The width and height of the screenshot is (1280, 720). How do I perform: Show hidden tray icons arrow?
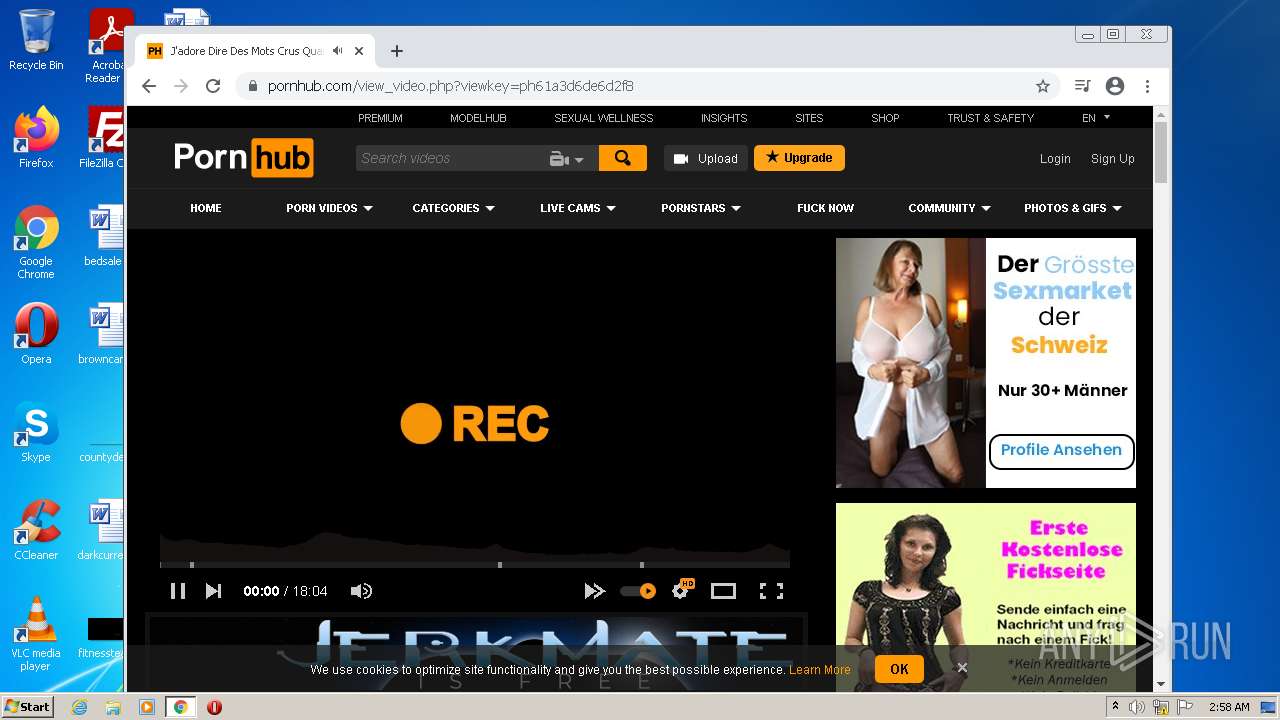coord(1116,707)
